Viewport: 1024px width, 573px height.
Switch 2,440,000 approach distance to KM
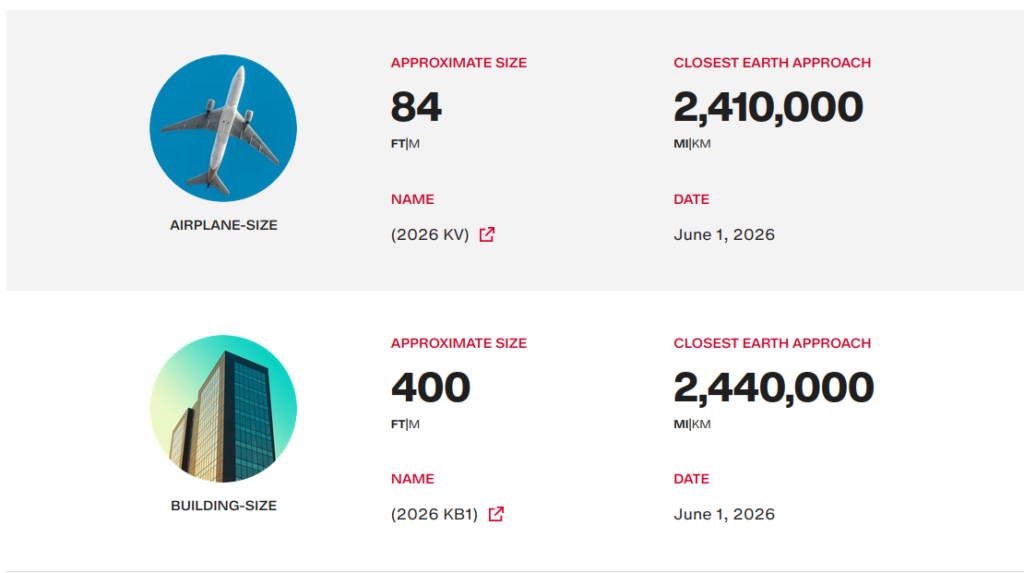click(x=701, y=424)
